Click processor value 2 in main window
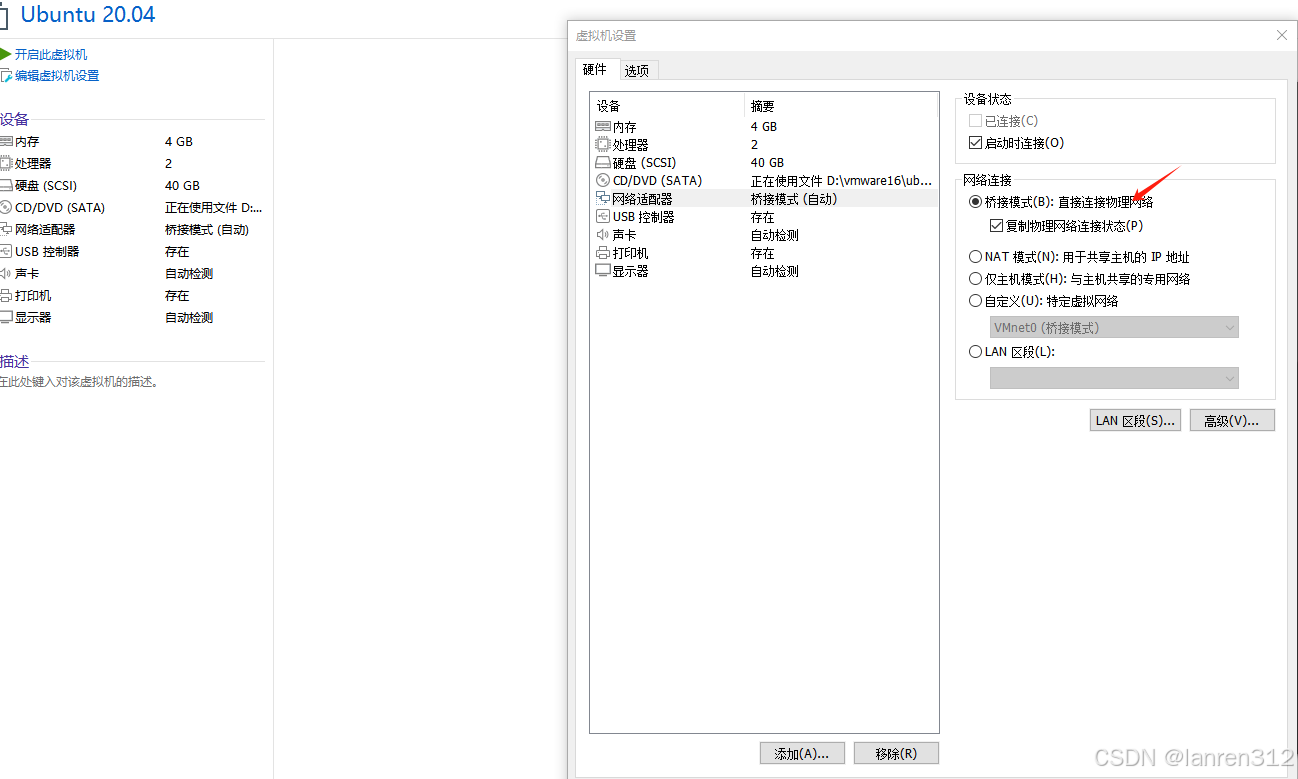Screen dimensions: 1298x779 pyautogui.click(x=169, y=164)
